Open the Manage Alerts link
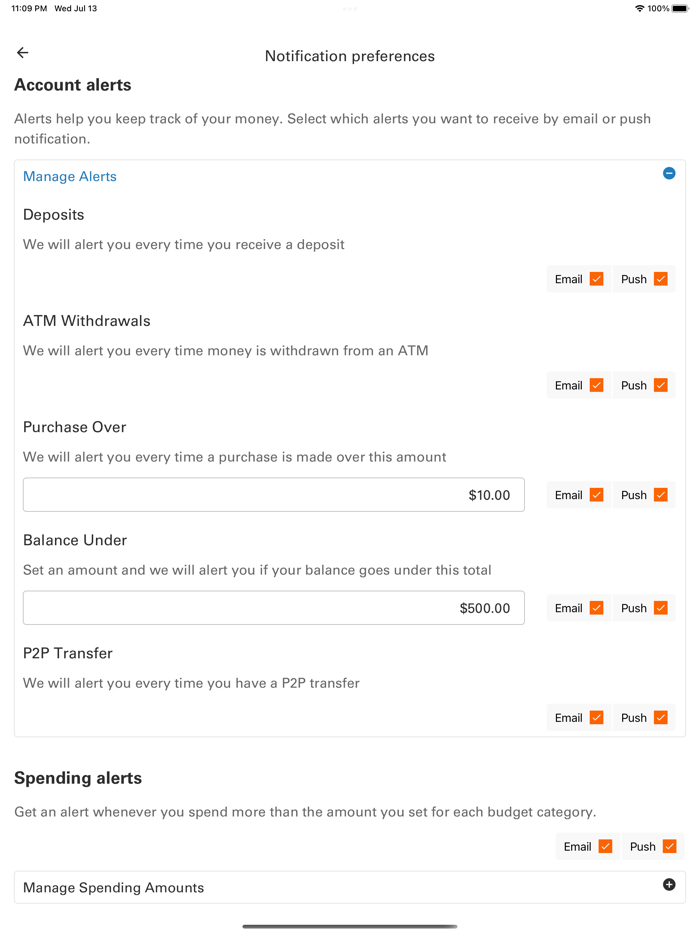Image resolution: width=700 pixels, height=934 pixels. point(69,176)
